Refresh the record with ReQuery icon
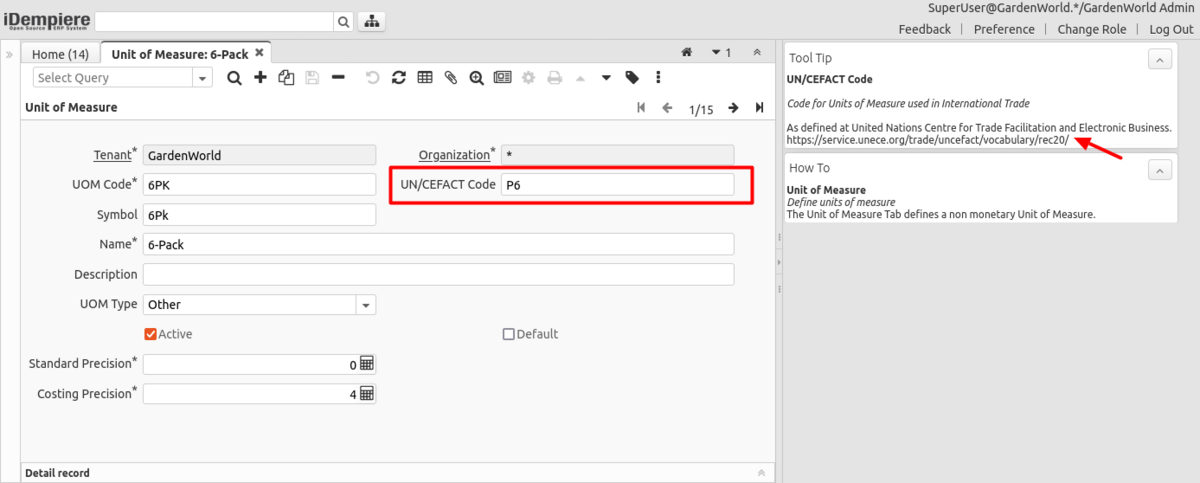1200x483 pixels. point(398,77)
